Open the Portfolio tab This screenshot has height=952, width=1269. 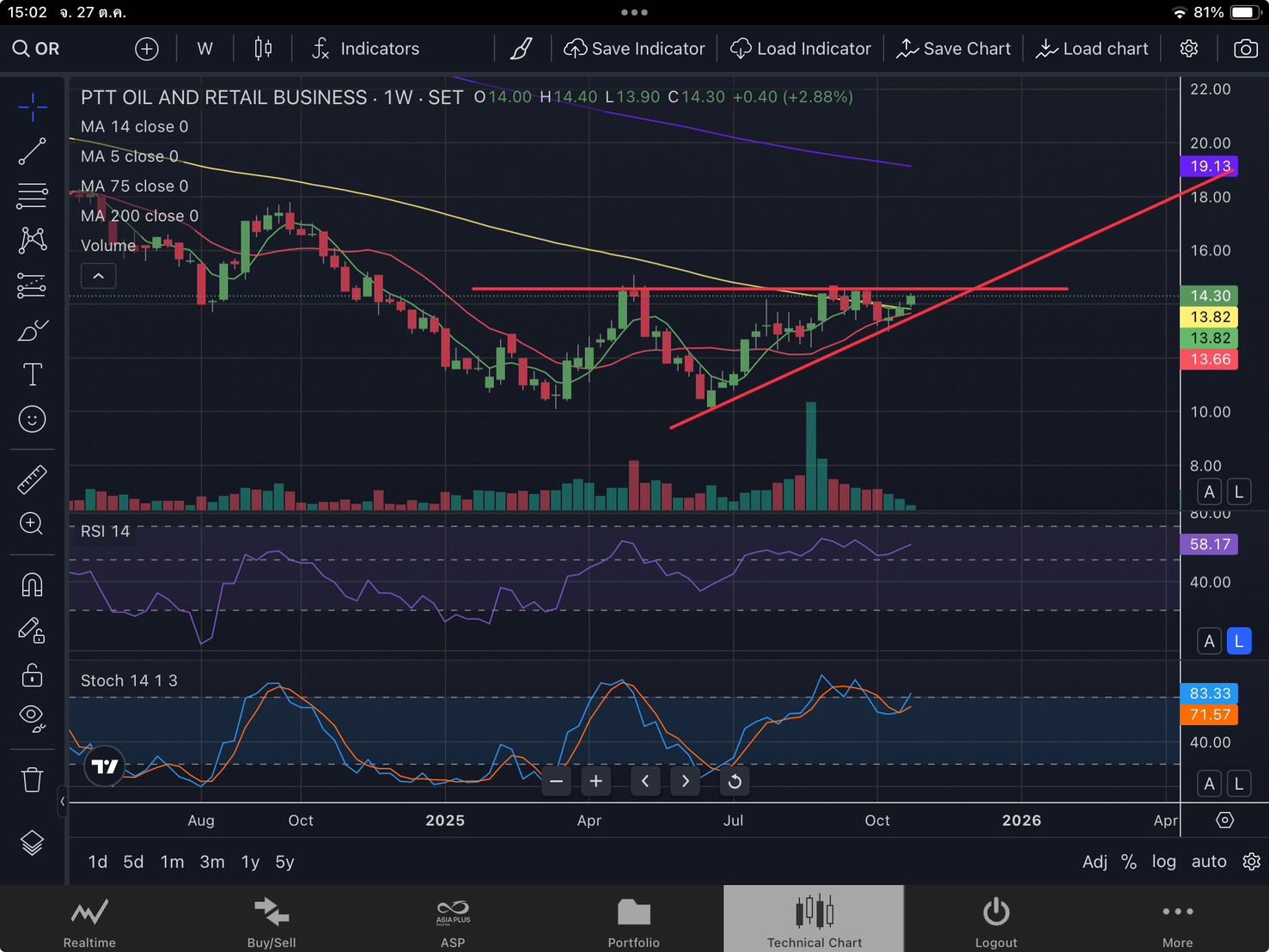[x=634, y=919]
